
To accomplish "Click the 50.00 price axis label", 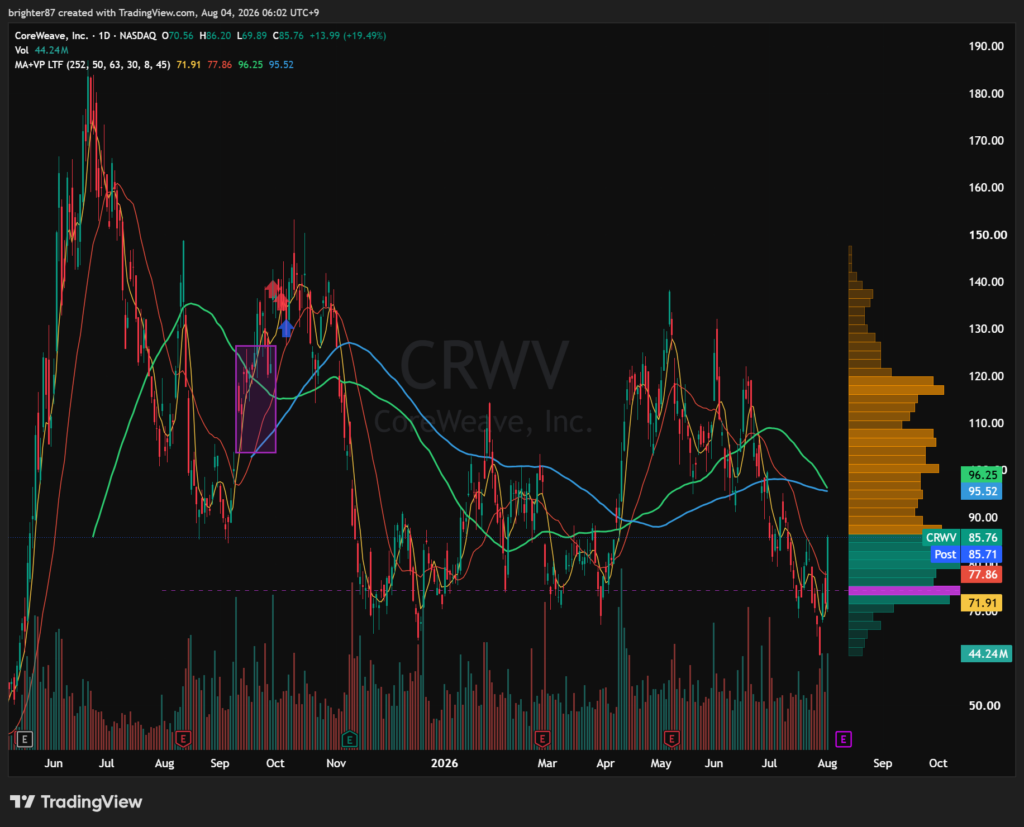I will click(984, 706).
